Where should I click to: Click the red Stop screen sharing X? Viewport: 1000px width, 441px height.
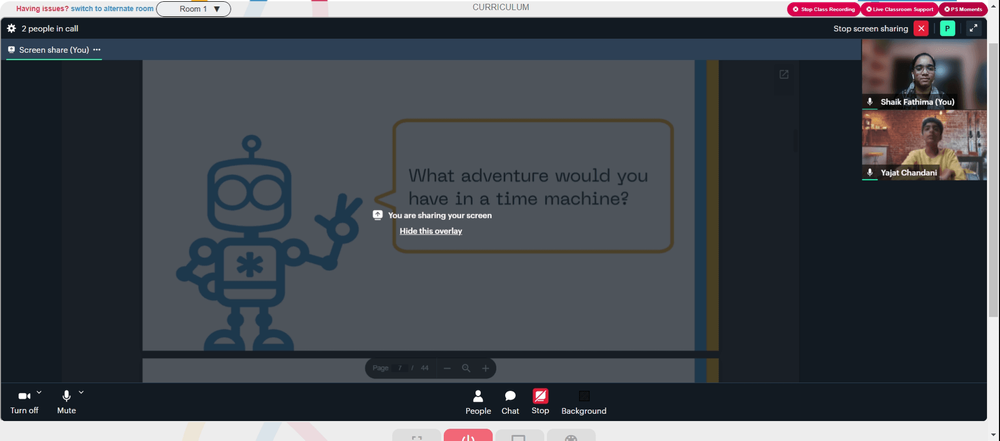click(921, 29)
